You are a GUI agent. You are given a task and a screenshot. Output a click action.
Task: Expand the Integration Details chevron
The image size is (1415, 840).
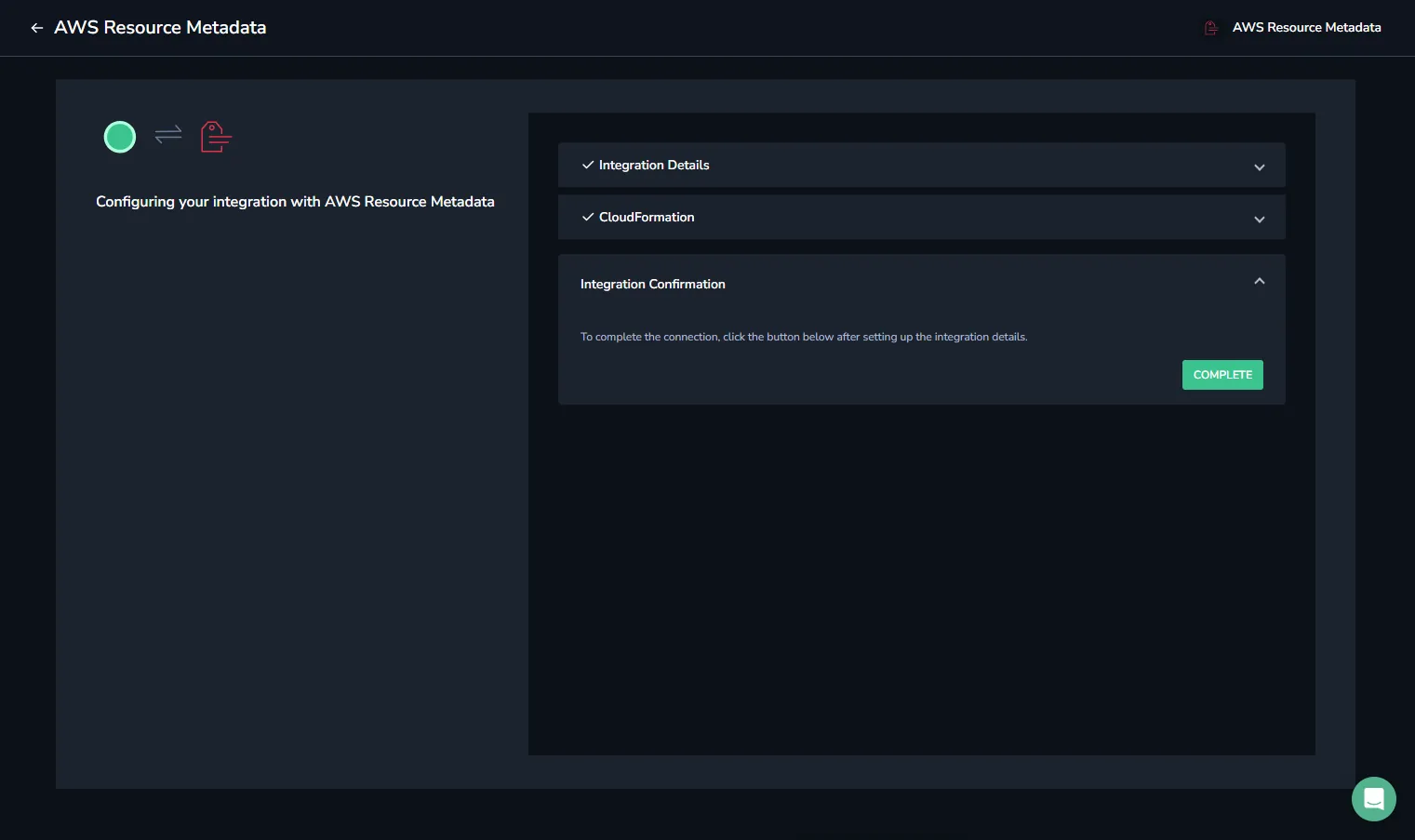coord(1260,167)
